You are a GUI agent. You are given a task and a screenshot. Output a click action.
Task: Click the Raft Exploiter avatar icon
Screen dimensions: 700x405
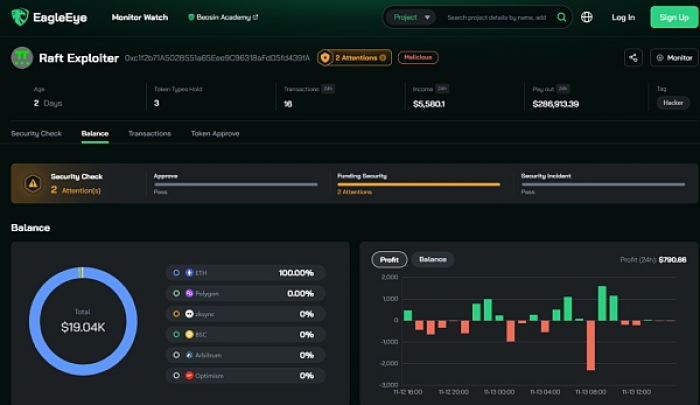tap(22, 58)
